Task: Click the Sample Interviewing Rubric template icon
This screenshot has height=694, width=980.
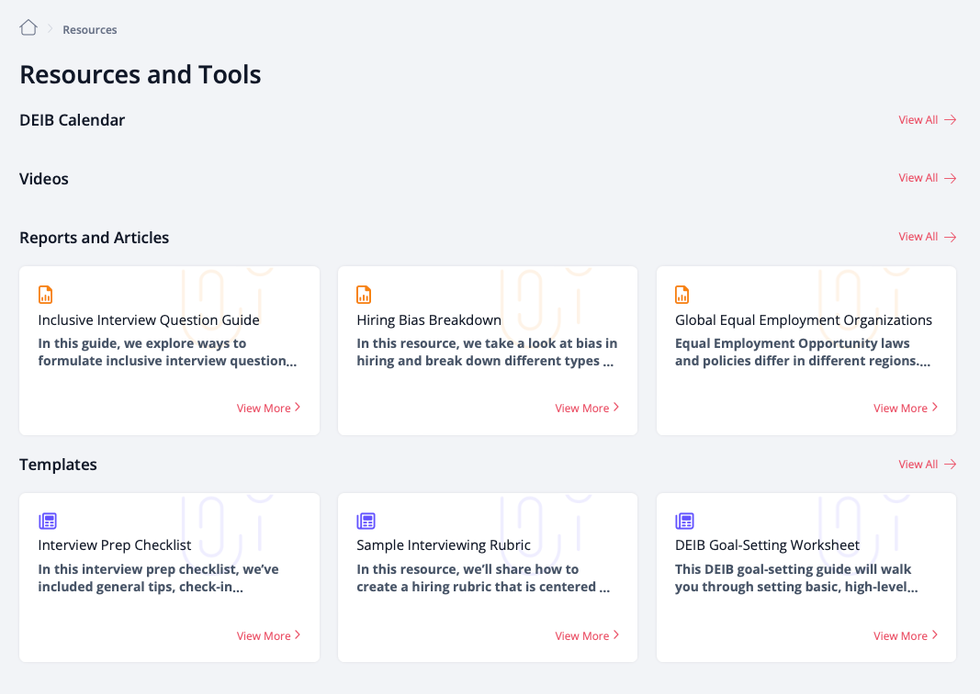Action: [x=366, y=521]
